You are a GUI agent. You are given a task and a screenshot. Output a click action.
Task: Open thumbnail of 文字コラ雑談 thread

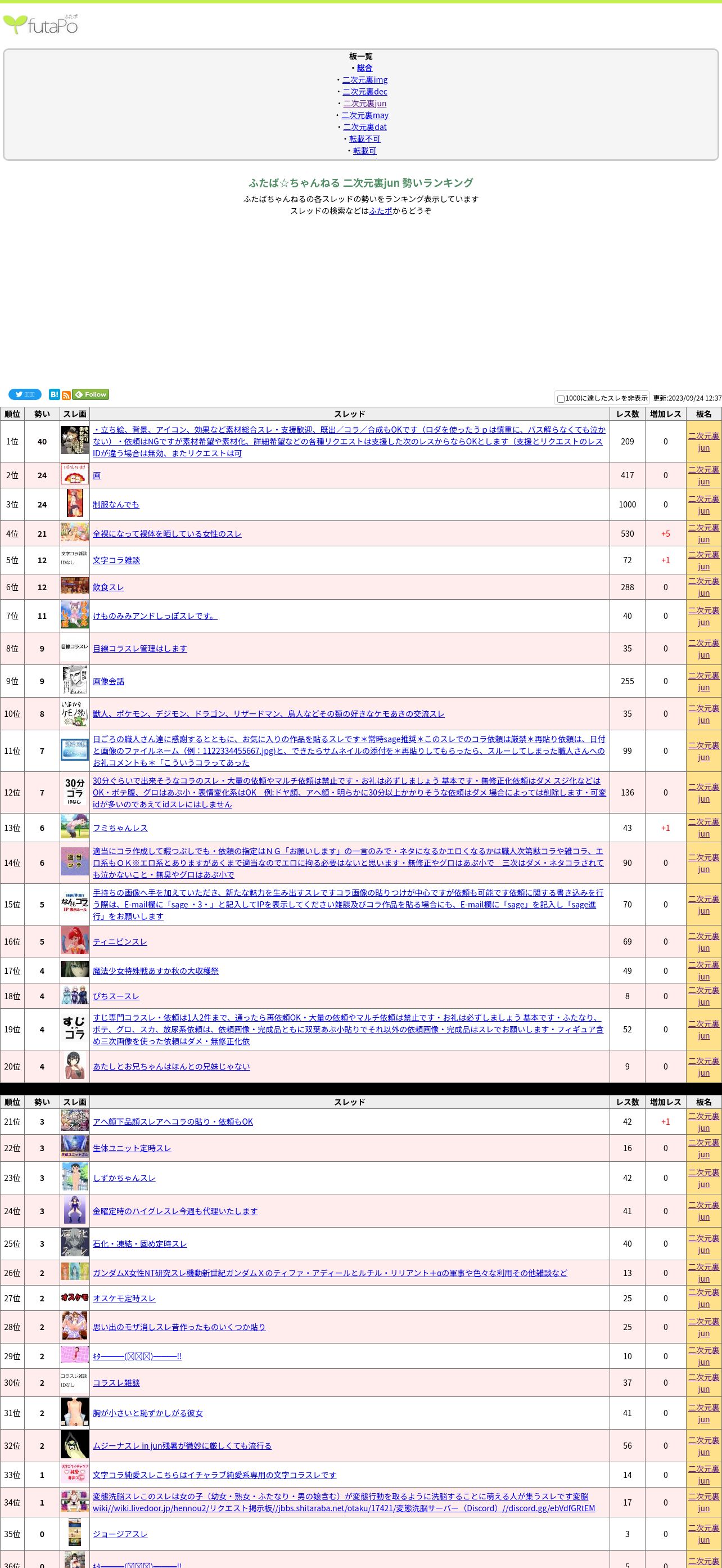pos(75,558)
